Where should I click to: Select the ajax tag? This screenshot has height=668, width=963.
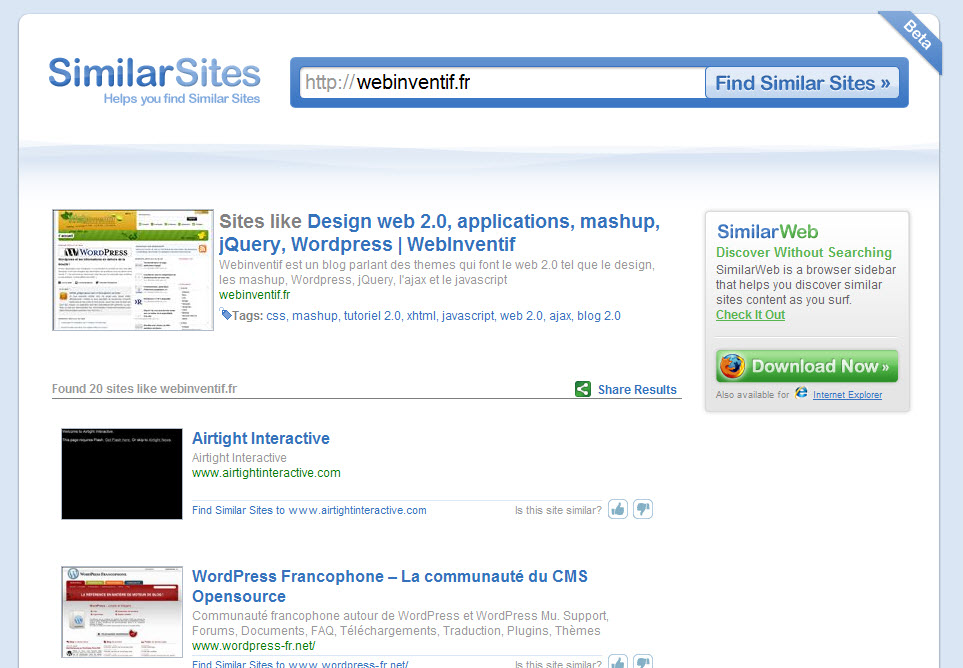click(x=560, y=316)
